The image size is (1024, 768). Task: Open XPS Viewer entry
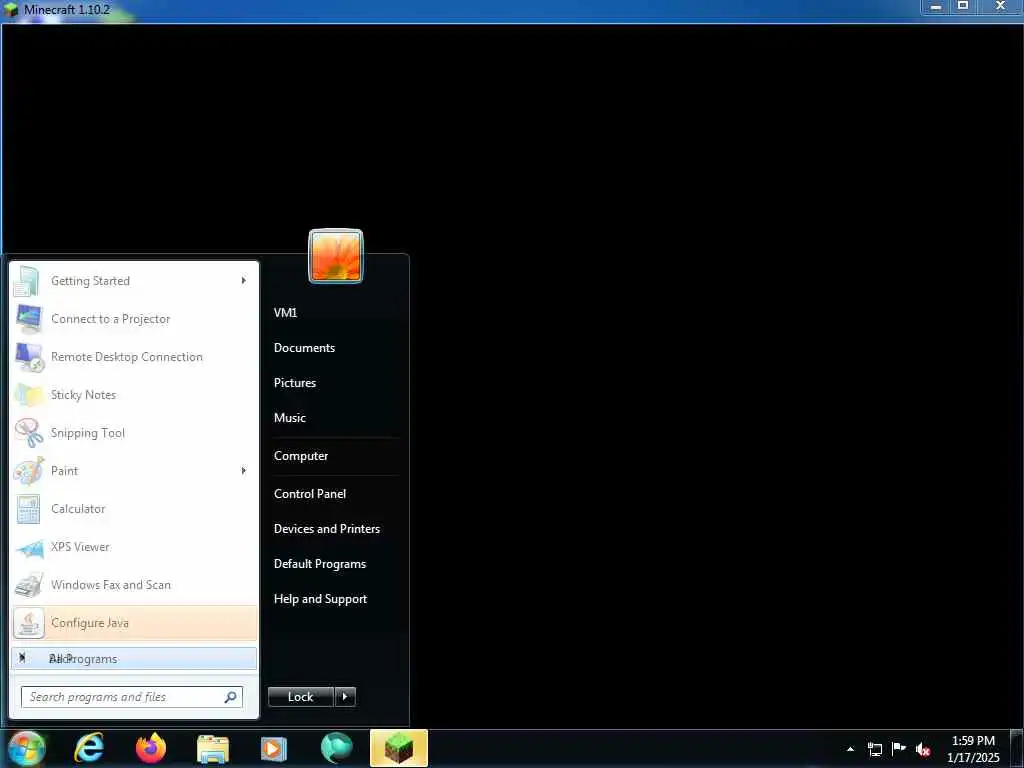(135, 547)
